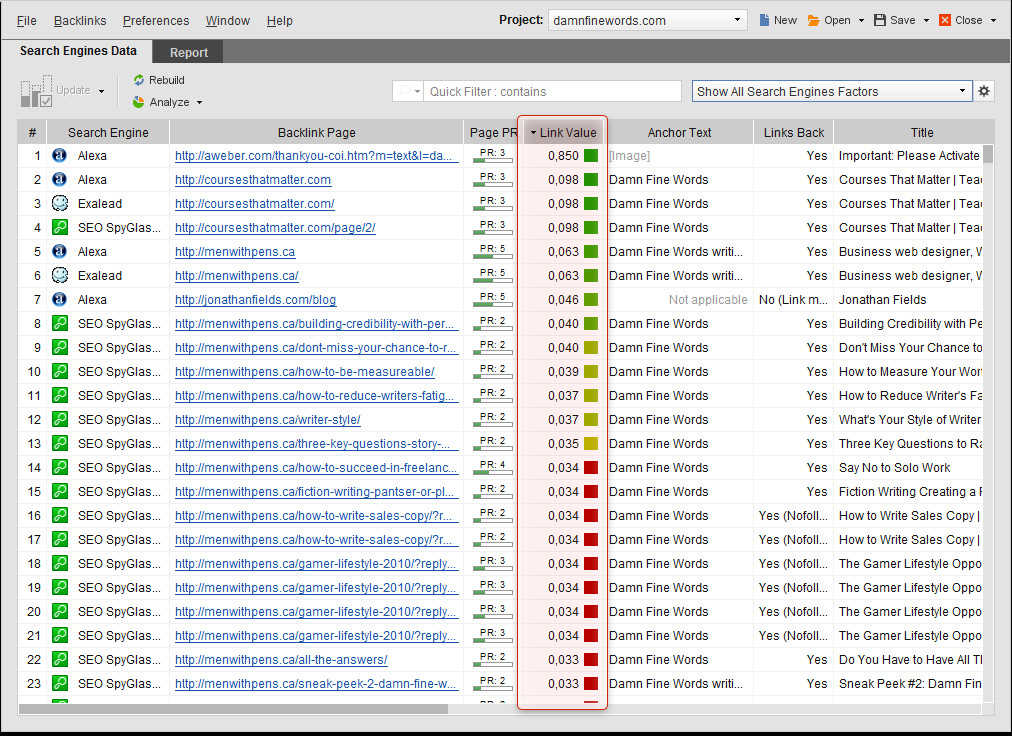
Task: Click the Close project red icon
Action: pyautogui.click(x=945, y=20)
